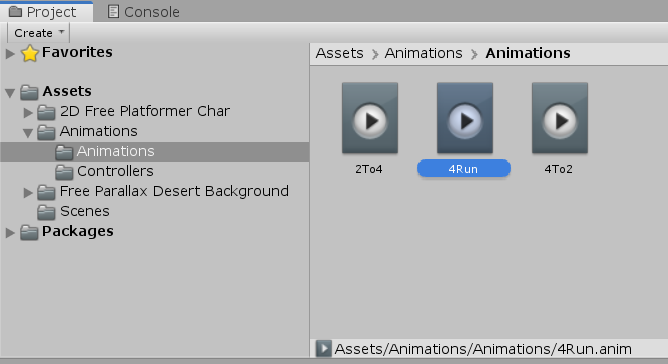668x364 pixels.
Task: Select the 4To2 animation clip icon
Action: [560, 118]
